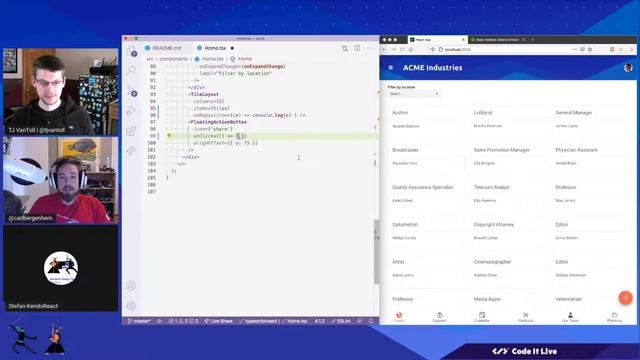This screenshot has width=640, height=360.
Task: Open the VS Code Explorer activity icon
Action: coord(131,51)
